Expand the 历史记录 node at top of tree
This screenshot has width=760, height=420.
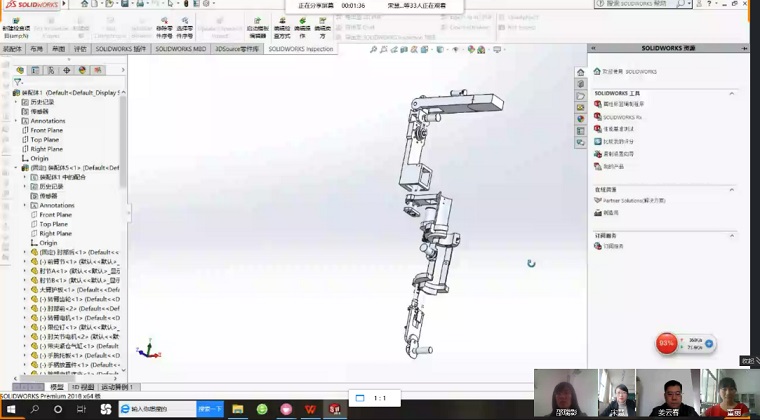pos(15,102)
